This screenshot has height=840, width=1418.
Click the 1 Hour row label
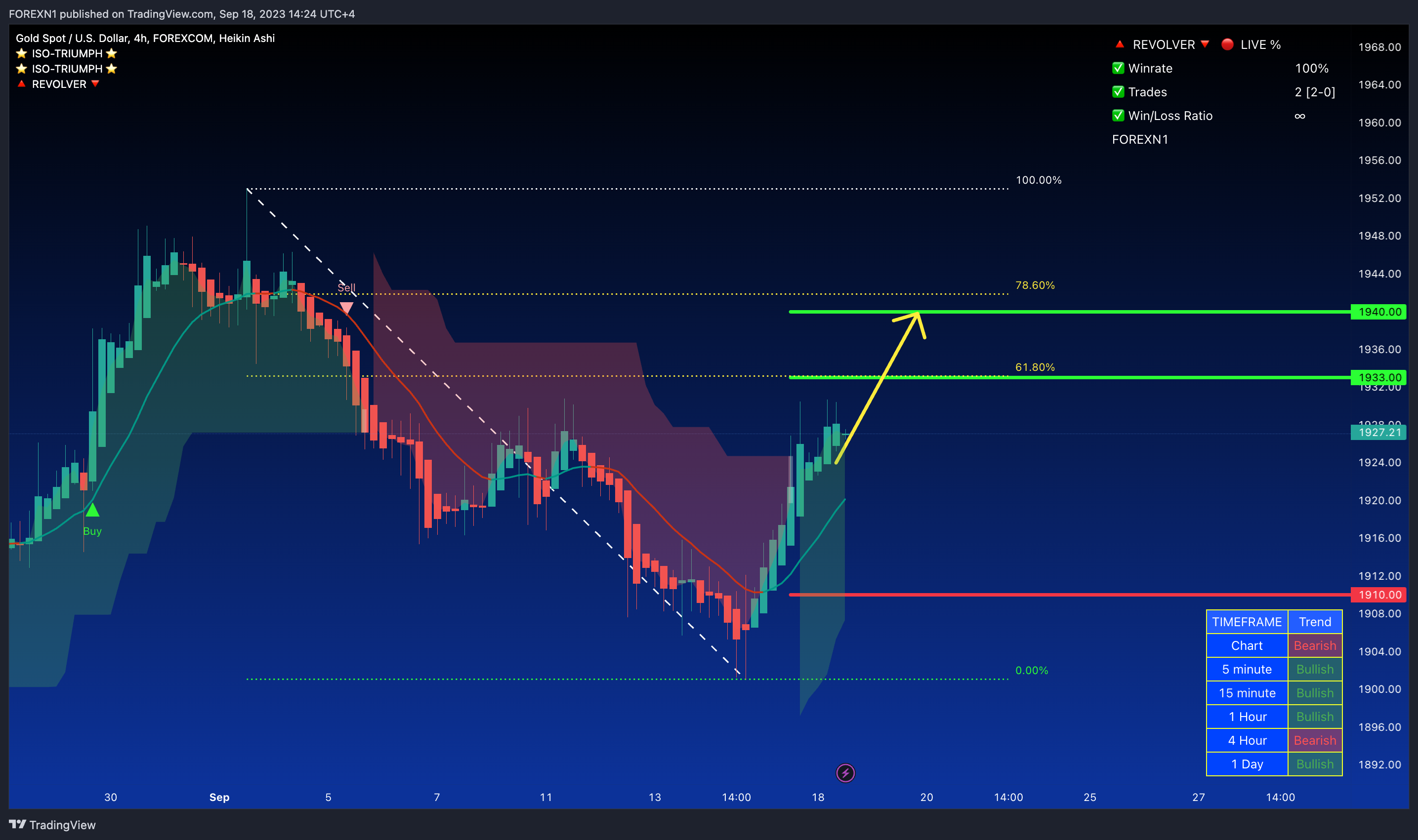click(1247, 717)
